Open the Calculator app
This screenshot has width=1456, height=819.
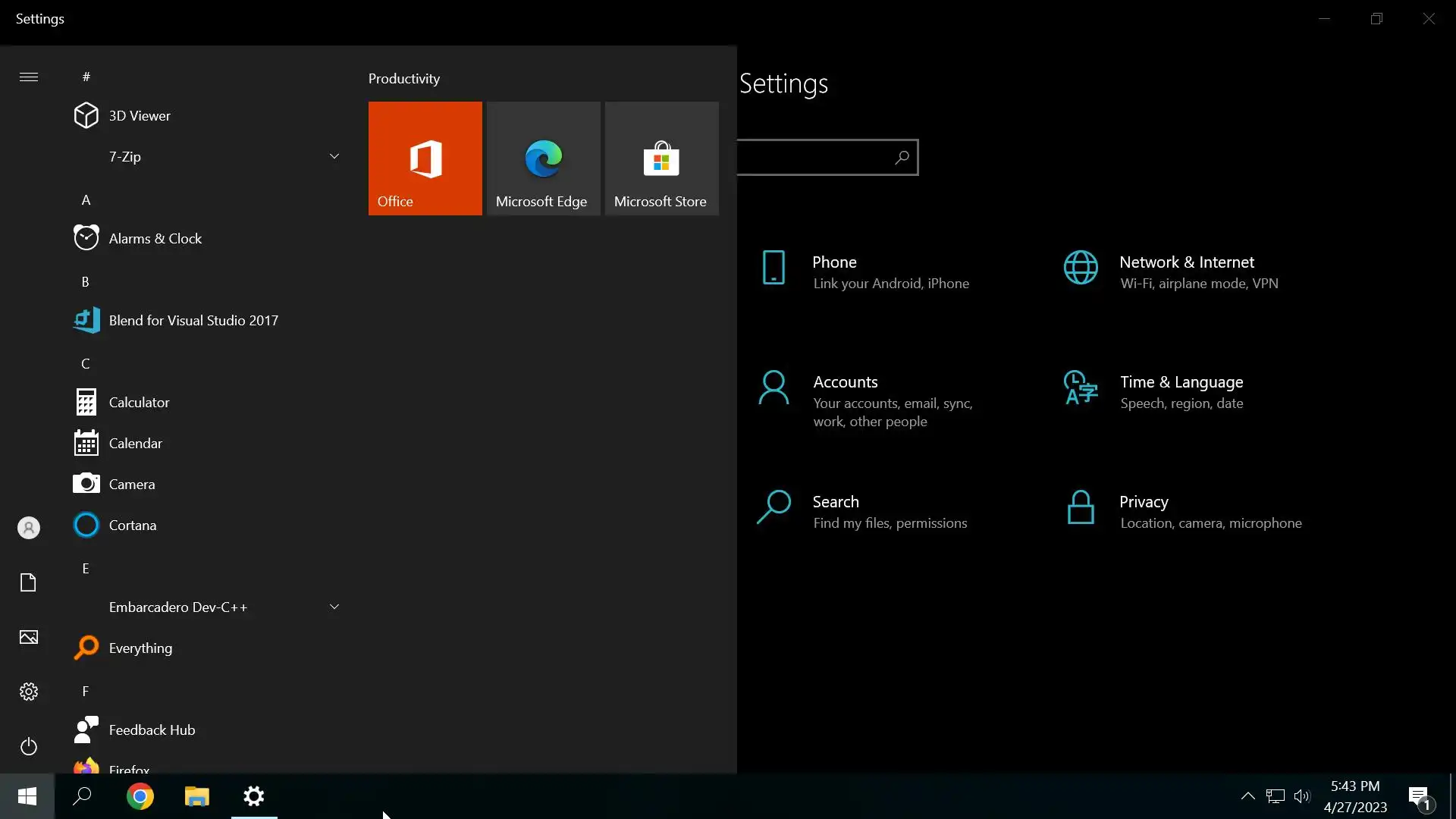click(139, 403)
